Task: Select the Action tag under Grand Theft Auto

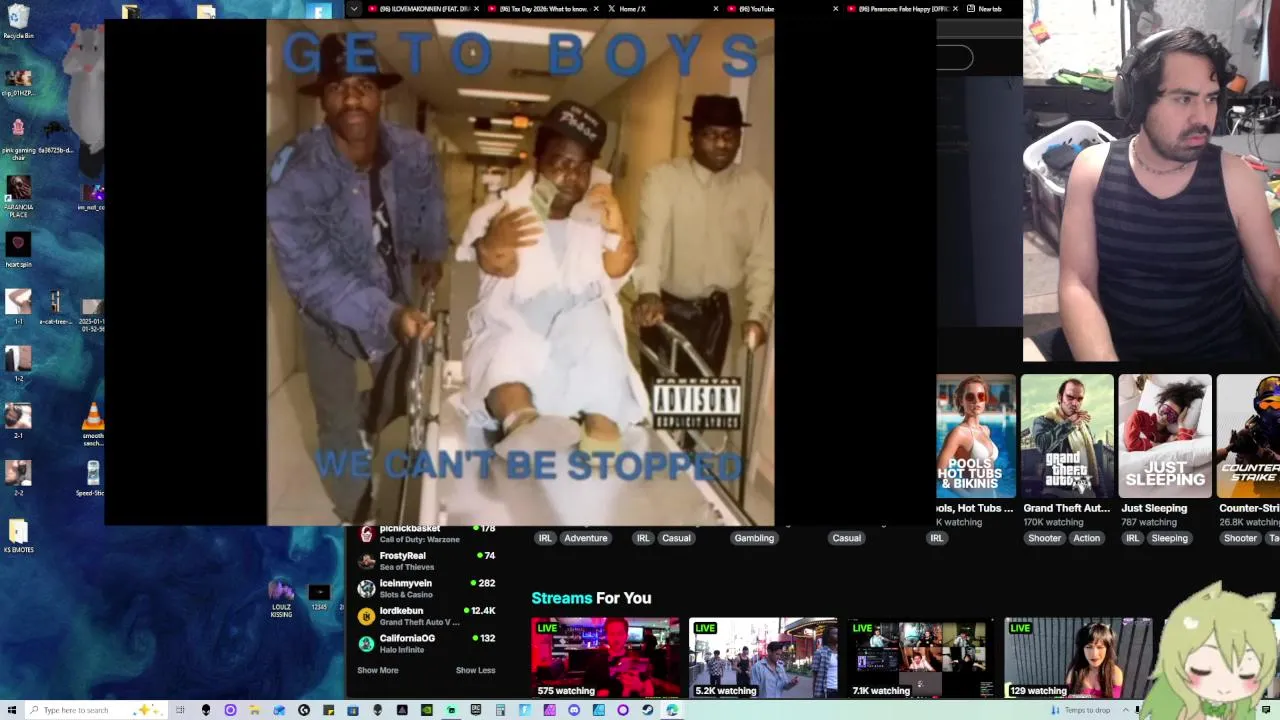Action: (1086, 538)
